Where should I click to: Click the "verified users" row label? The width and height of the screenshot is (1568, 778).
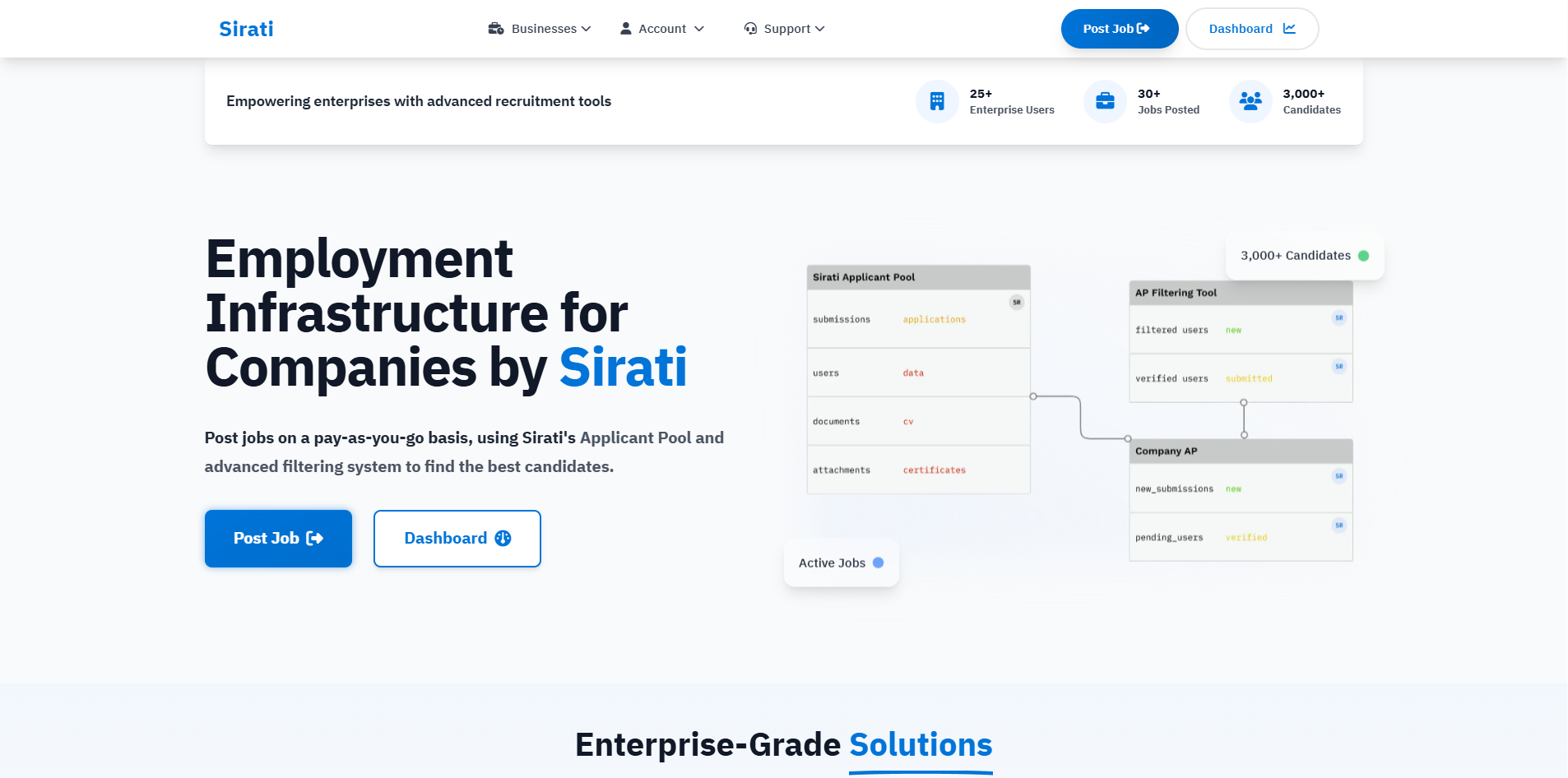pos(1171,378)
